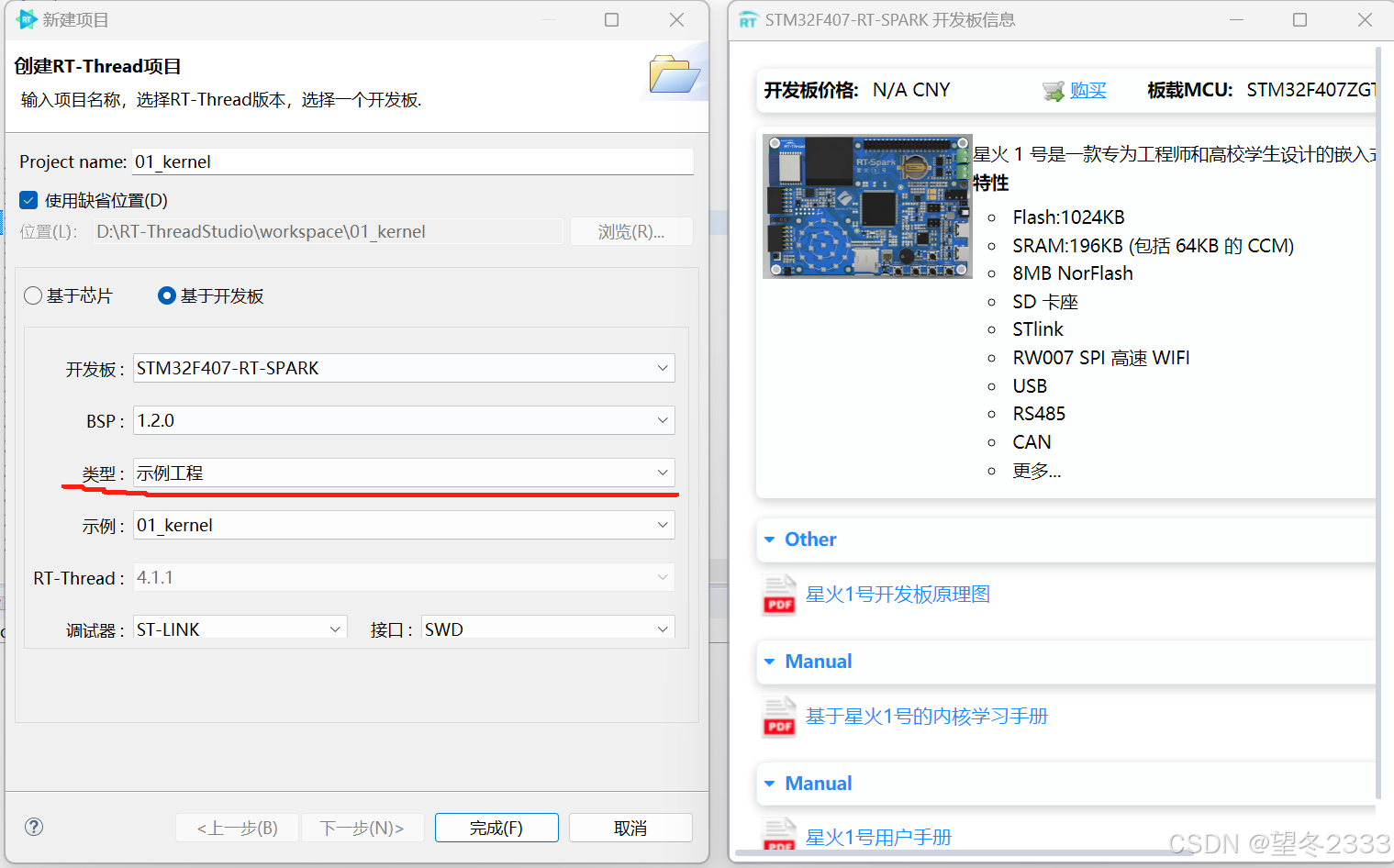Minimize the 开发板信息 window

1235,19
